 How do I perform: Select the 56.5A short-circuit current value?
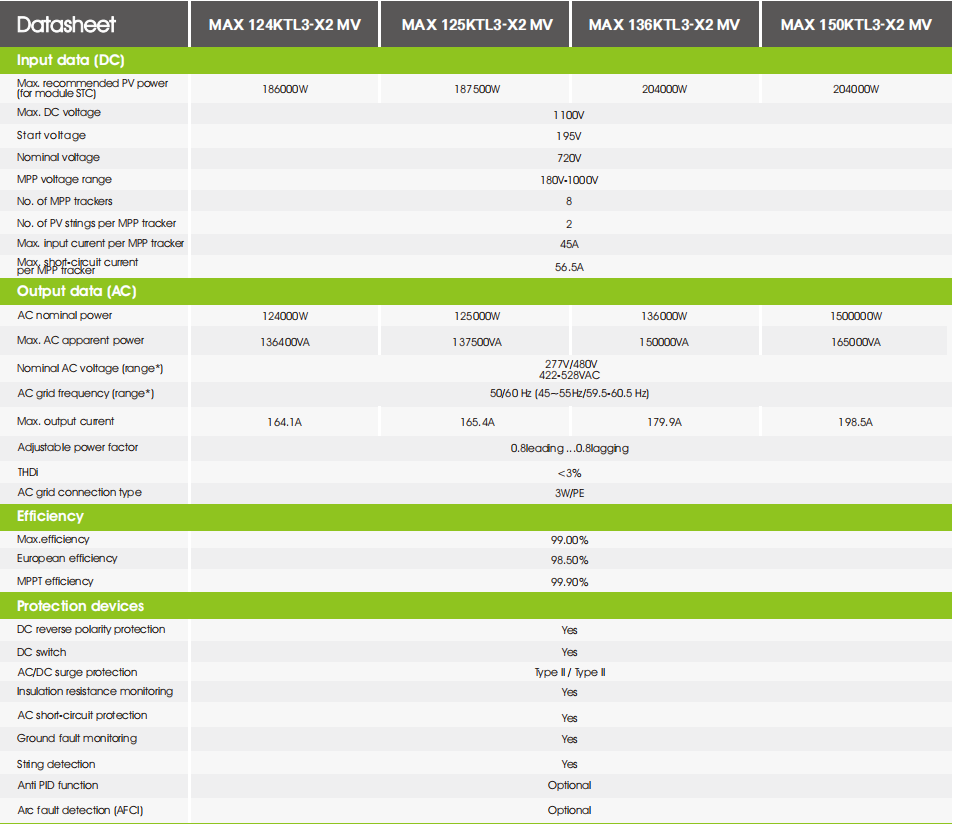[569, 267]
